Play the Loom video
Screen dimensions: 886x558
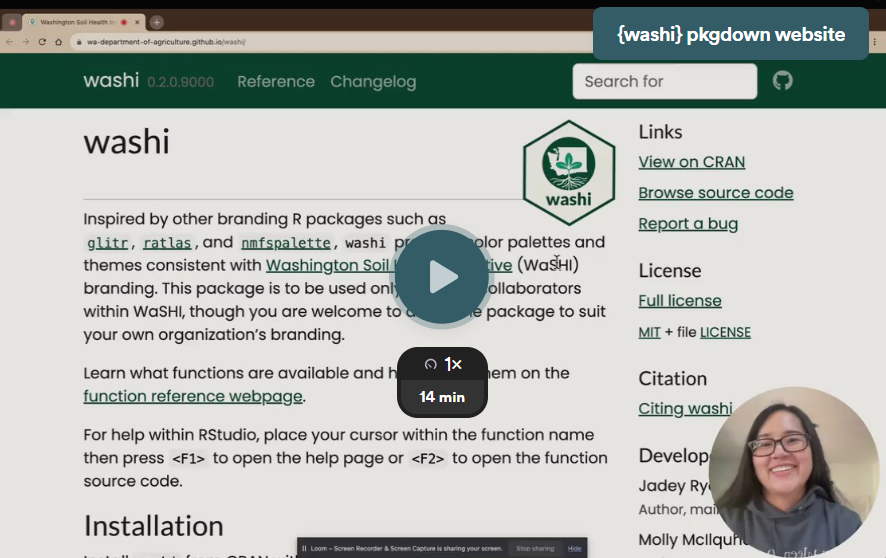pyautogui.click(x=442, y=277)
